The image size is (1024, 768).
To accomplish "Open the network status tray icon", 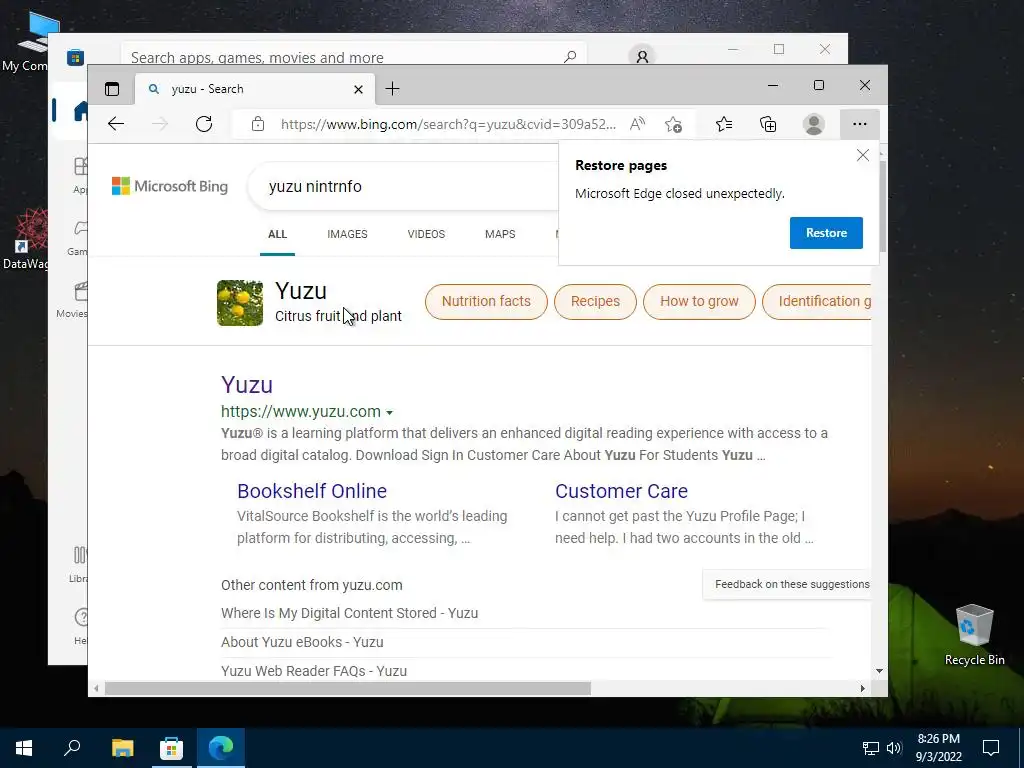I will (x=871, y=748).
